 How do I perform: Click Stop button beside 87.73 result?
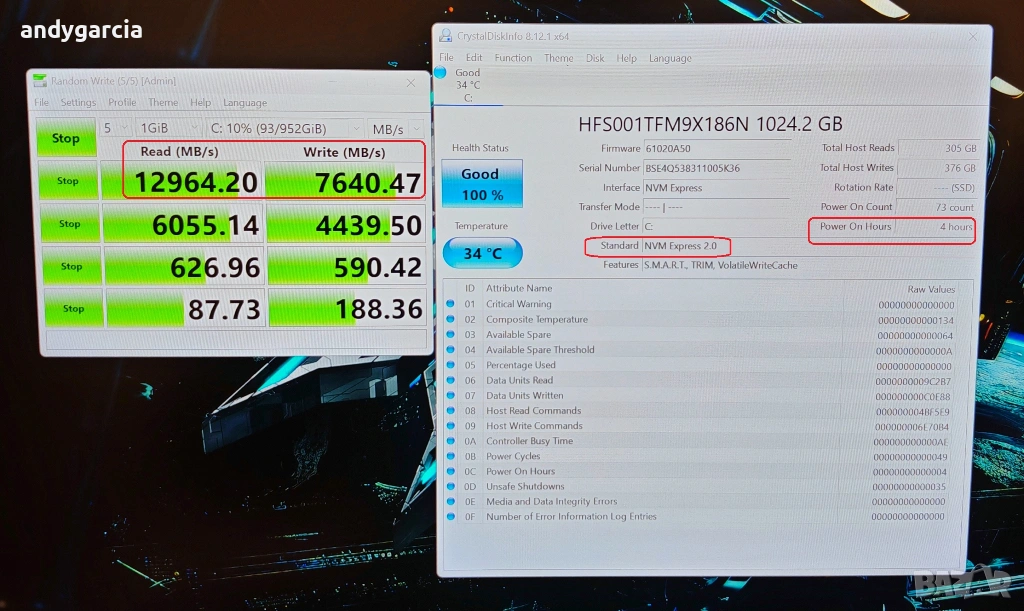click(x=73, y=308)
